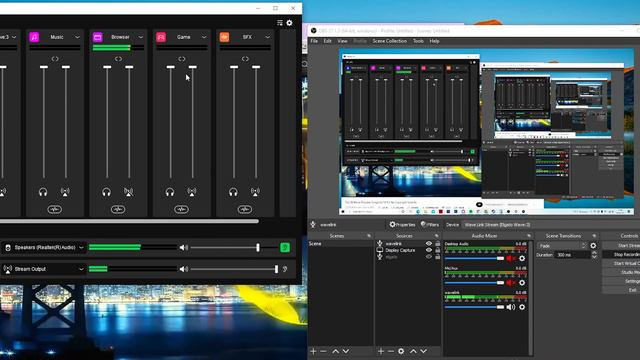This screenshot has height=360, width=640.
Task: Mute Game in the headphone monitor mix
Action: [x=170, y=192]
